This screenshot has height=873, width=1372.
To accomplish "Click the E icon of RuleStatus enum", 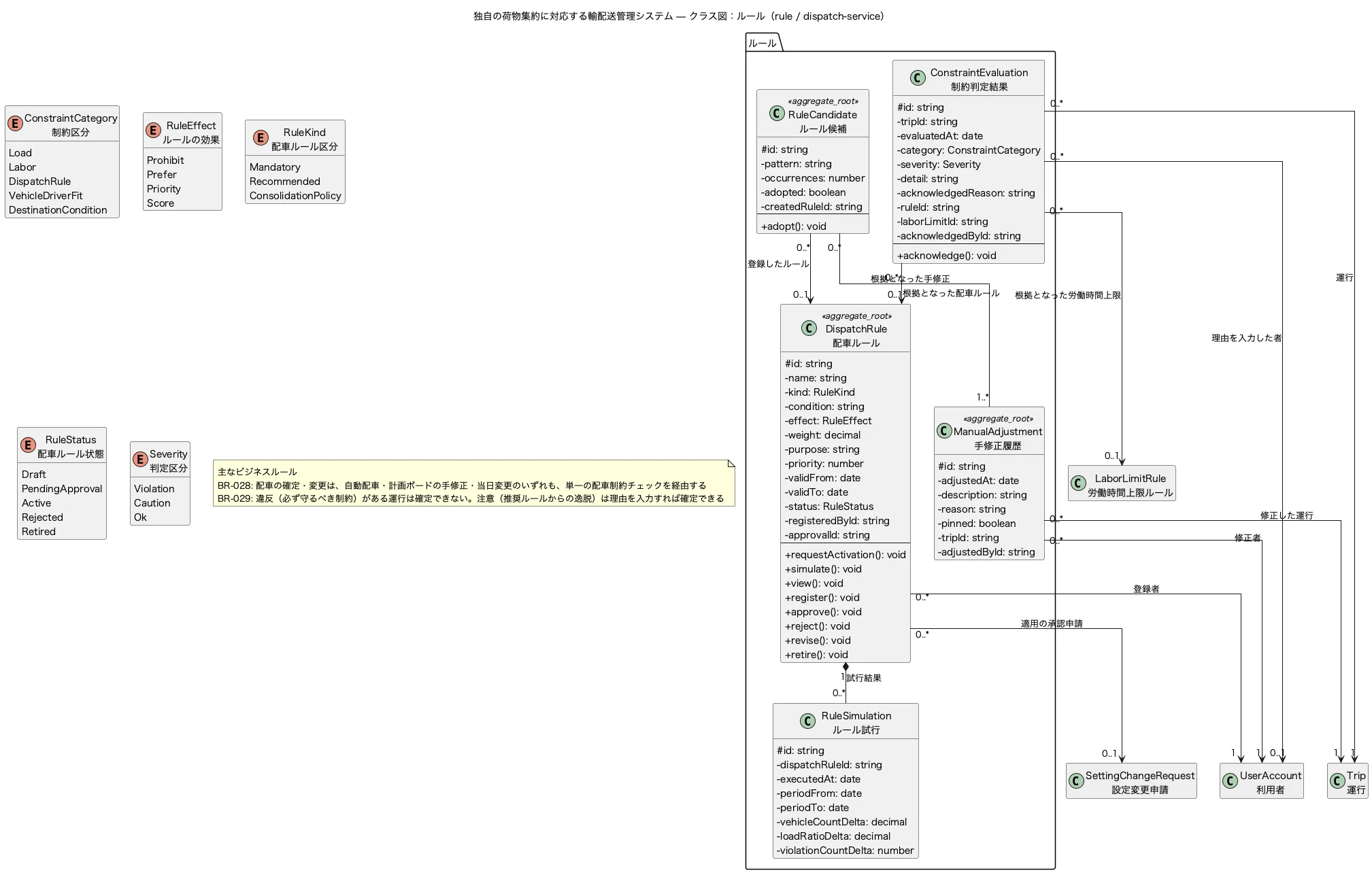I will [x=28, y=446].
